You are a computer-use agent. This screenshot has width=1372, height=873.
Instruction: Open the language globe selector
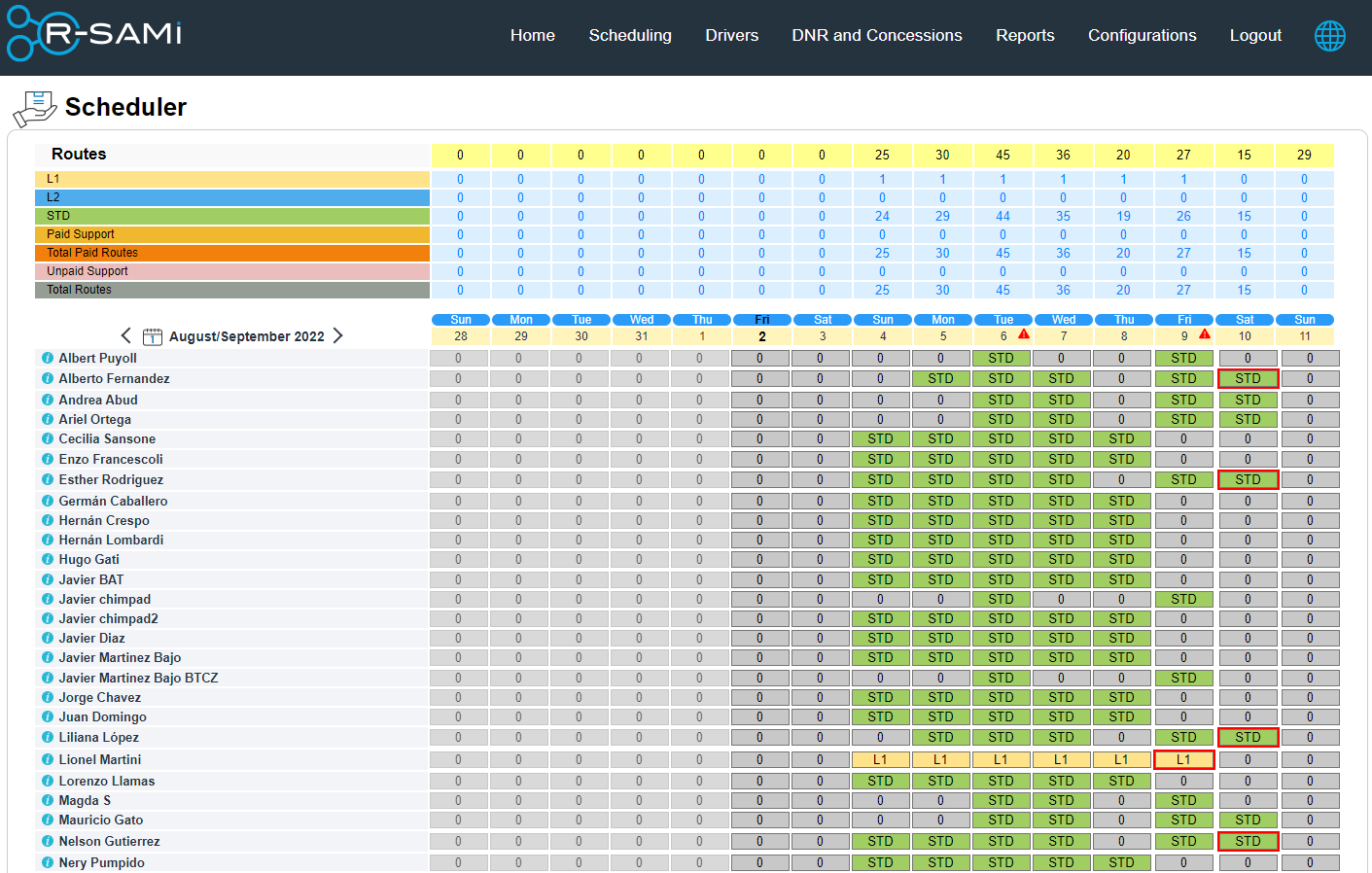tap(1329, 35)
